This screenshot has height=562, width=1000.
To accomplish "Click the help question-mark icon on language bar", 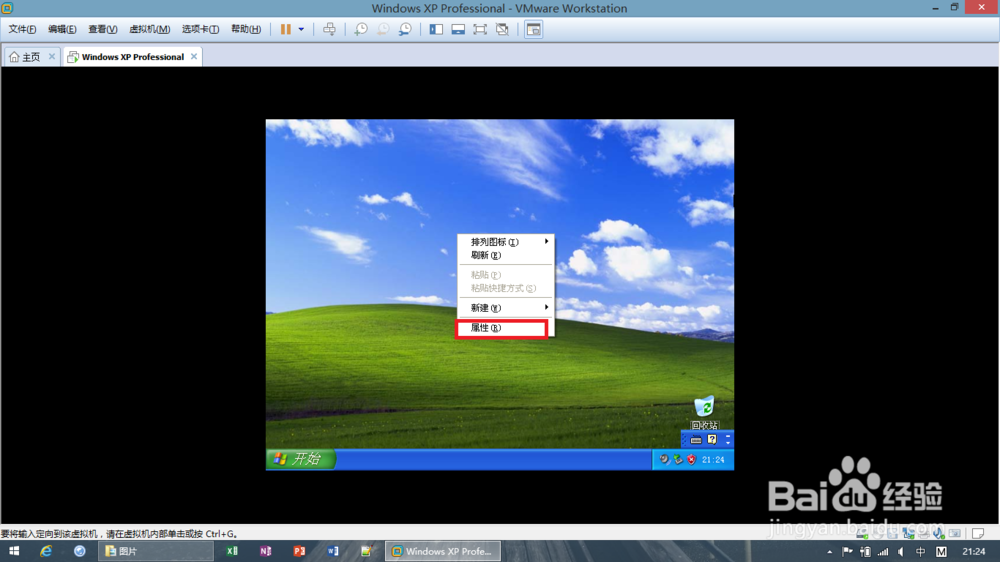I will point(712,440).
